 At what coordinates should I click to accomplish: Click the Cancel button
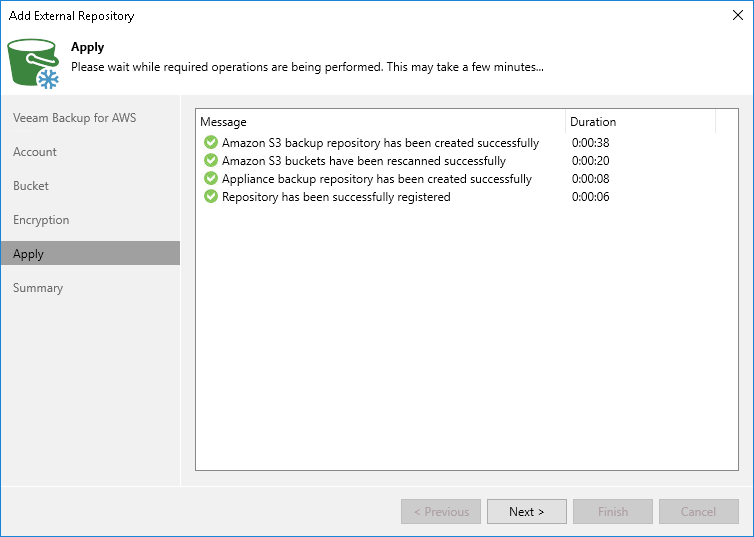point(698,512)
